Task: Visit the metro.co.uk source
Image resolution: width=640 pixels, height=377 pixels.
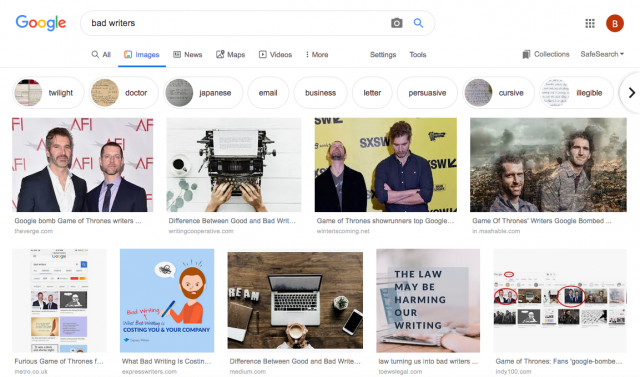Action: [x=31, y=372]
